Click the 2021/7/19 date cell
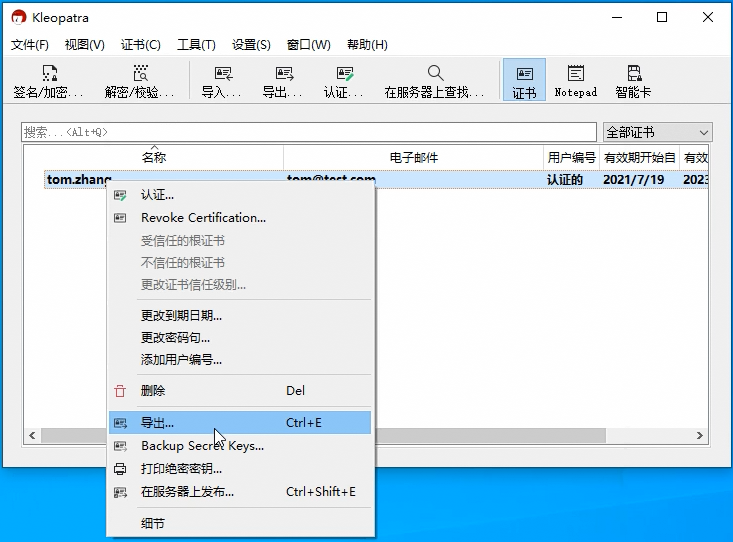Viewport: 733px width, 542px height. 633,180
